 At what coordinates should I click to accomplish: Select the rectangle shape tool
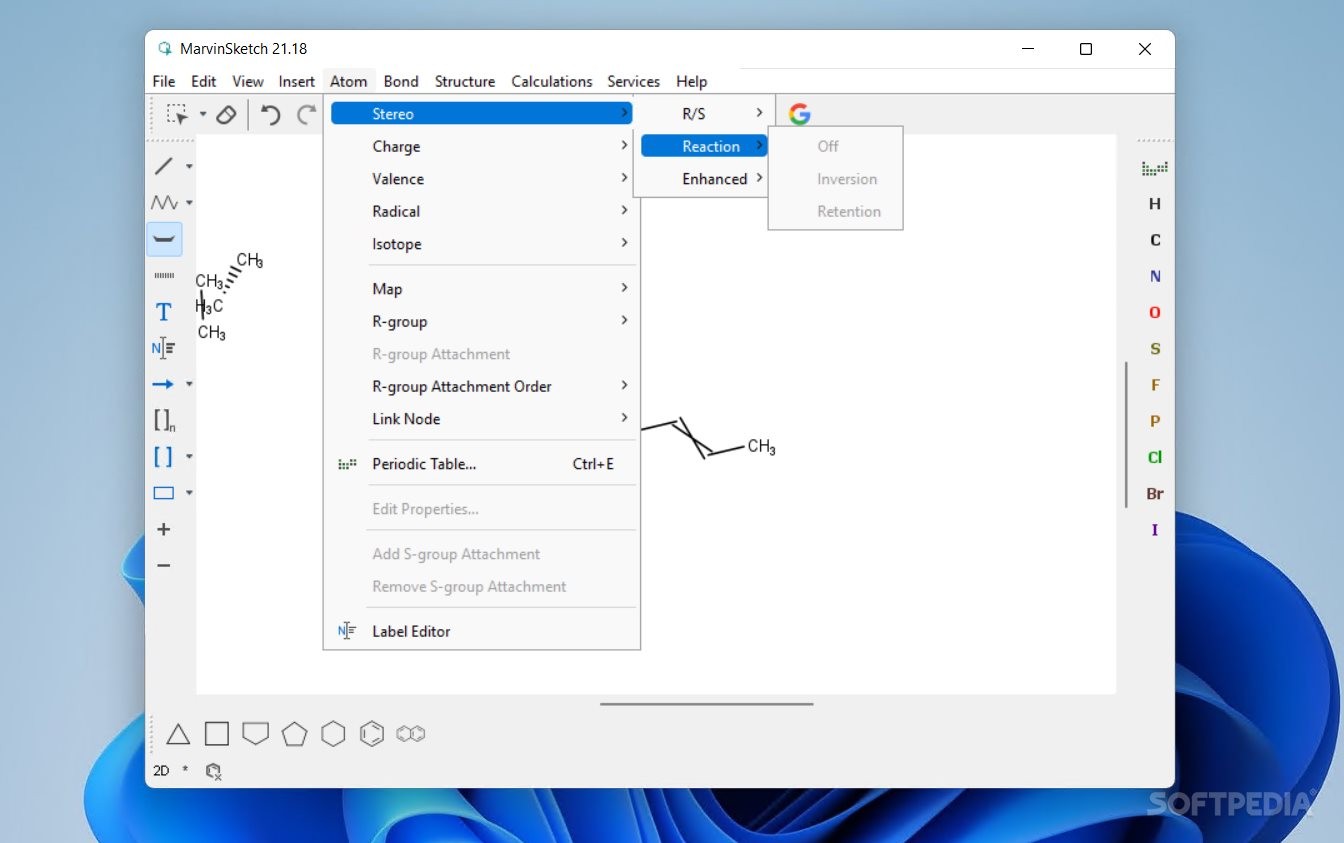click(x=163, y=493)
